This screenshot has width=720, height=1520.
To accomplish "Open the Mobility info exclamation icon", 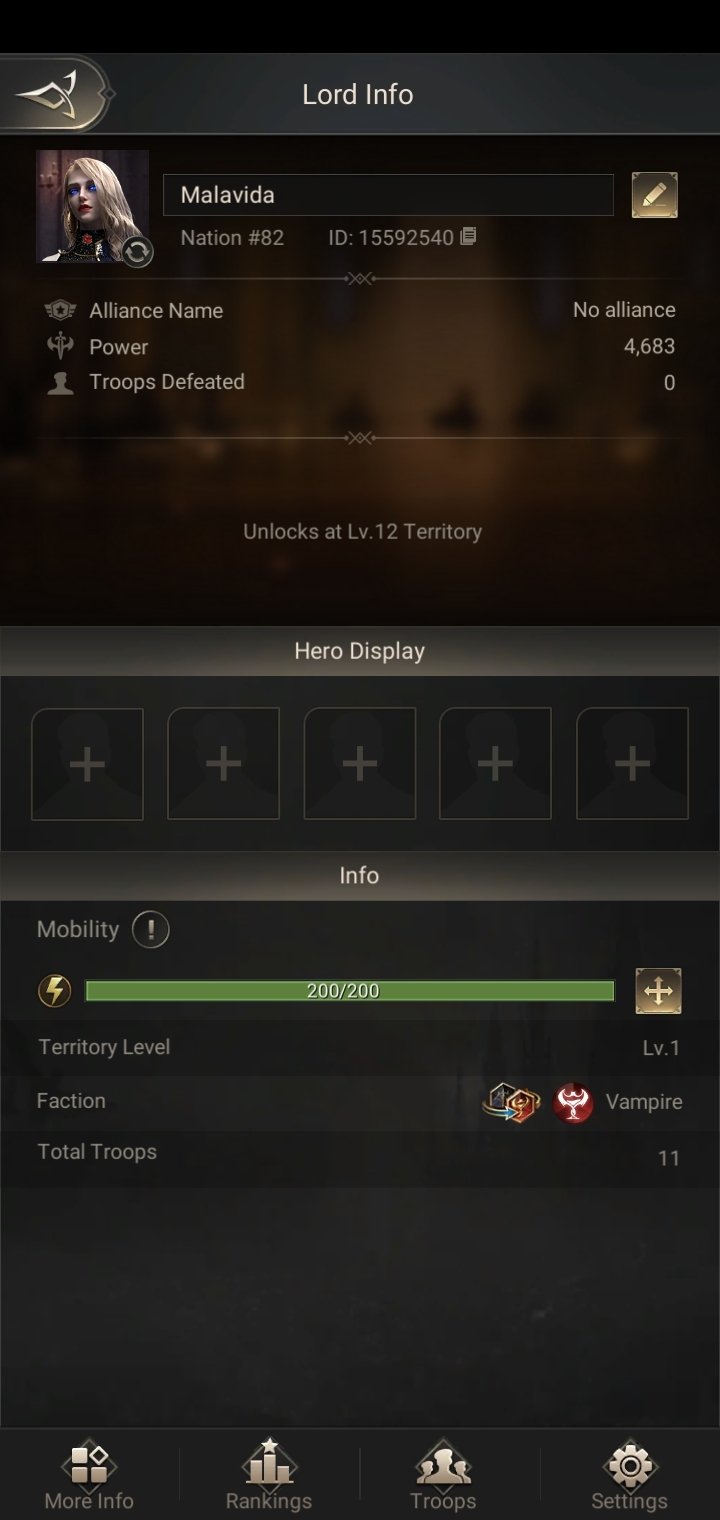I will 150,930.
